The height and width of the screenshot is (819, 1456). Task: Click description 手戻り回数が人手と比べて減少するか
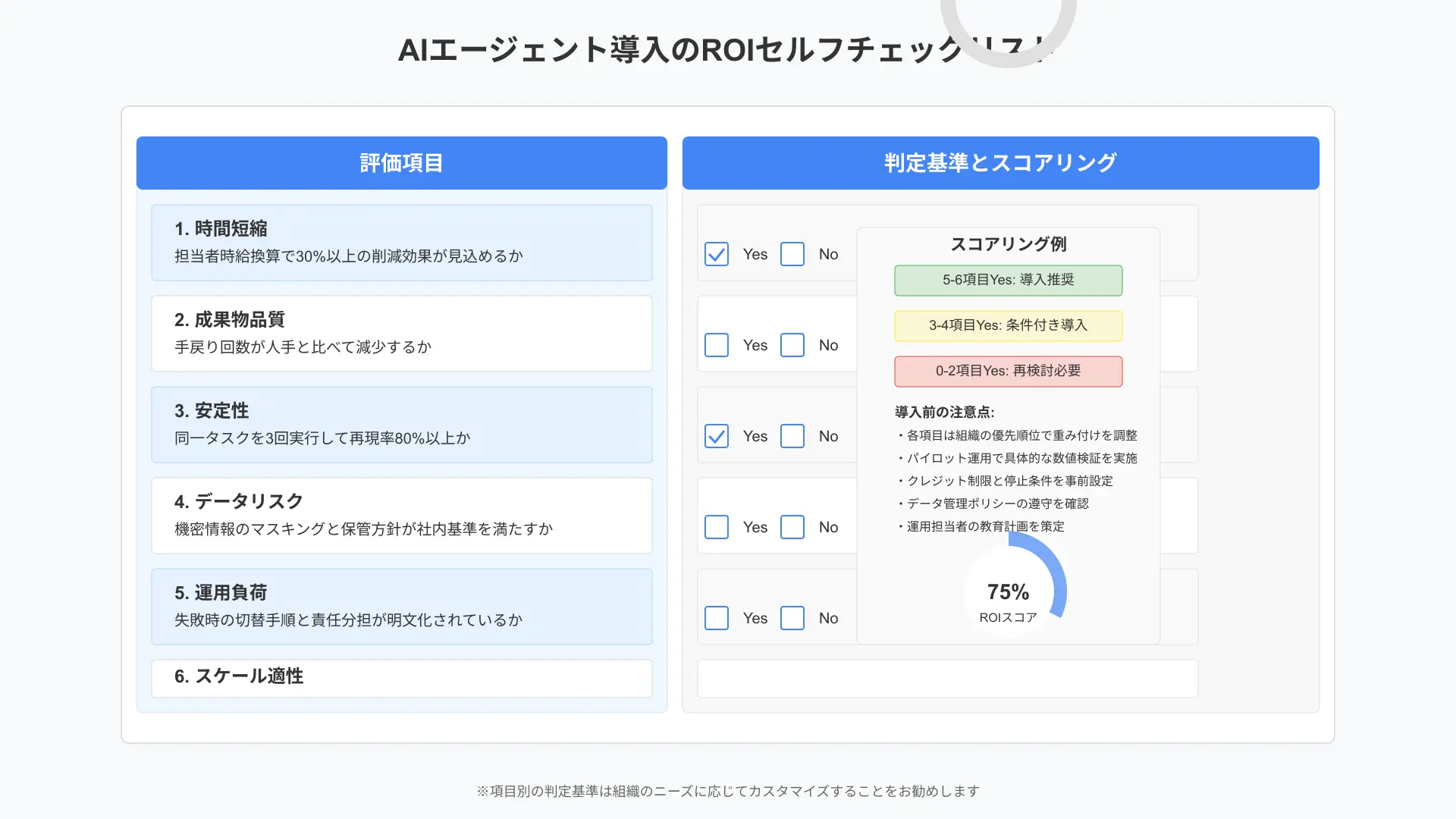tap(303, 347)
